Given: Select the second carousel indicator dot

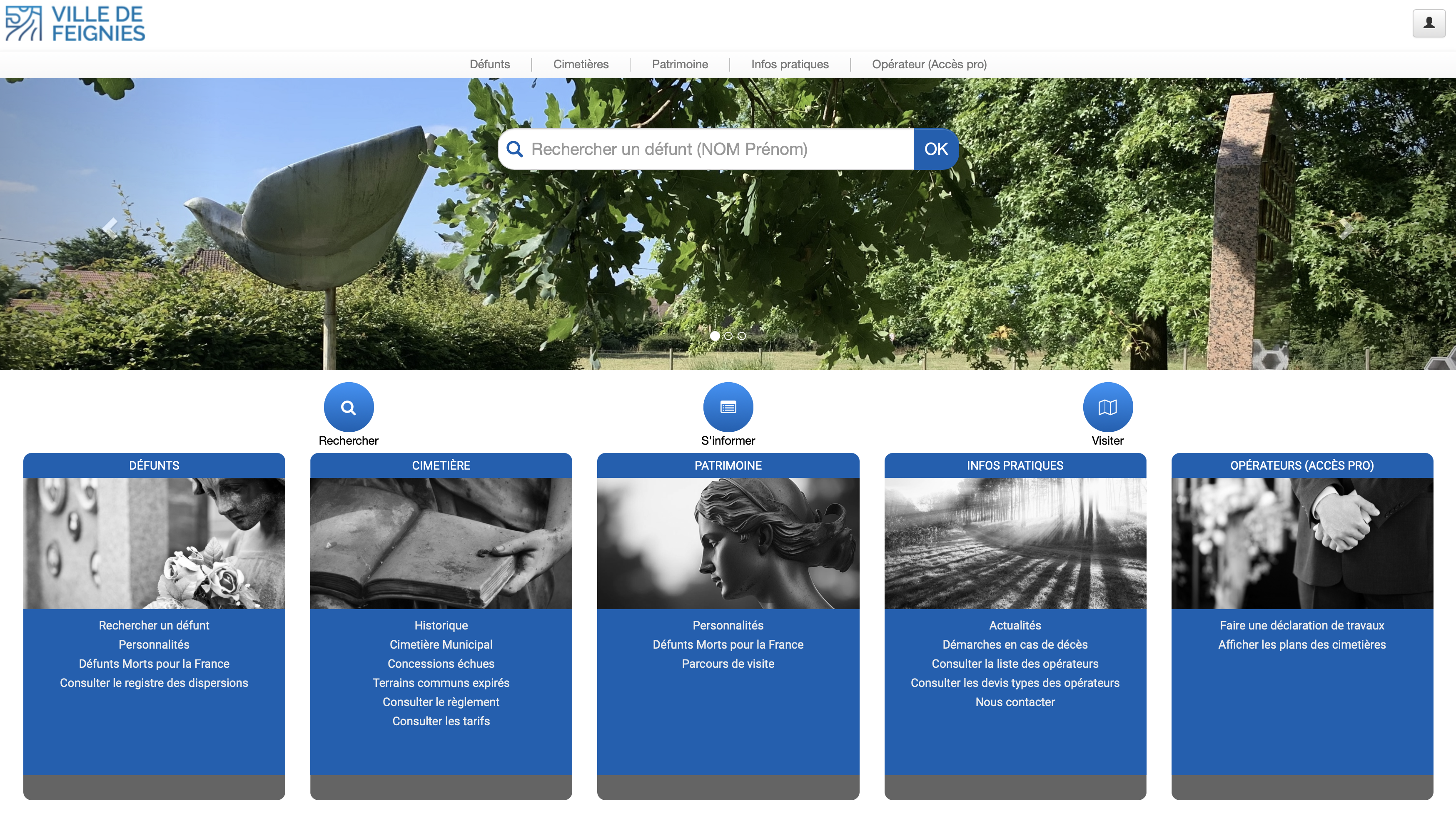Looking at the screenshot, I should pyautogui.click(x=728, y=336).
